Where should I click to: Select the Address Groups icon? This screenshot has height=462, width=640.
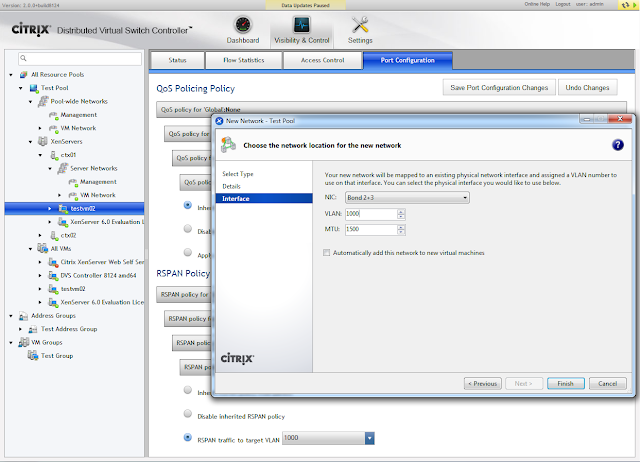(24, 316)
